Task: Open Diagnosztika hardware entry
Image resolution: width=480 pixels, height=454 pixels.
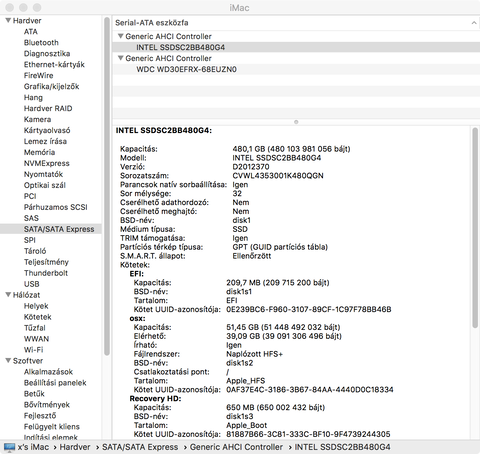Action: click(47, 54)
